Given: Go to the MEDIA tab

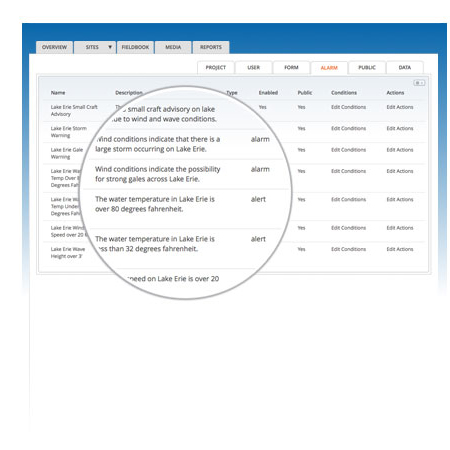Looking at the screenshot, I should [x=173, y=47].
